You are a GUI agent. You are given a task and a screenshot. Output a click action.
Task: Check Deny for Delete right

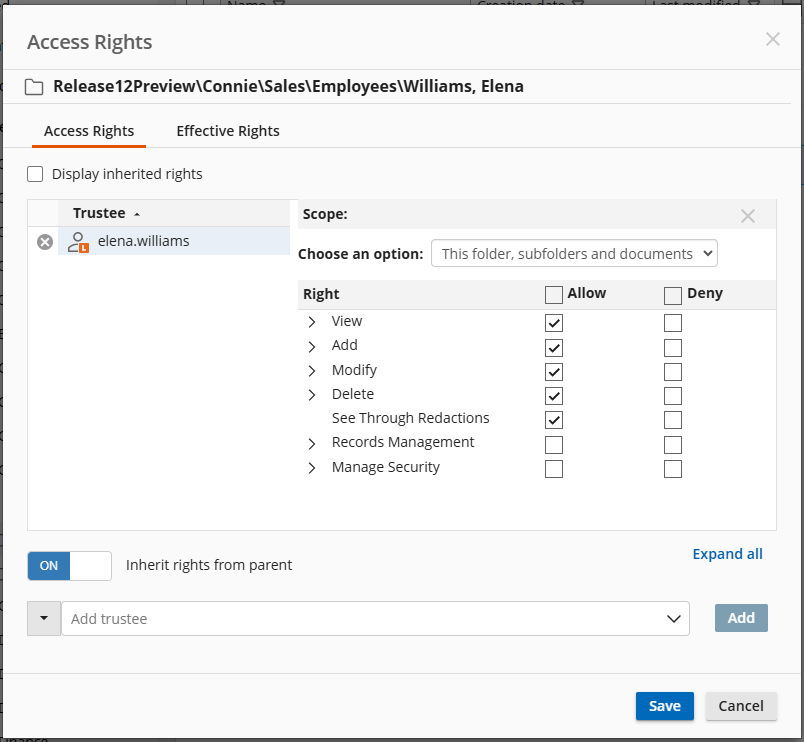(x=673, y=396)
